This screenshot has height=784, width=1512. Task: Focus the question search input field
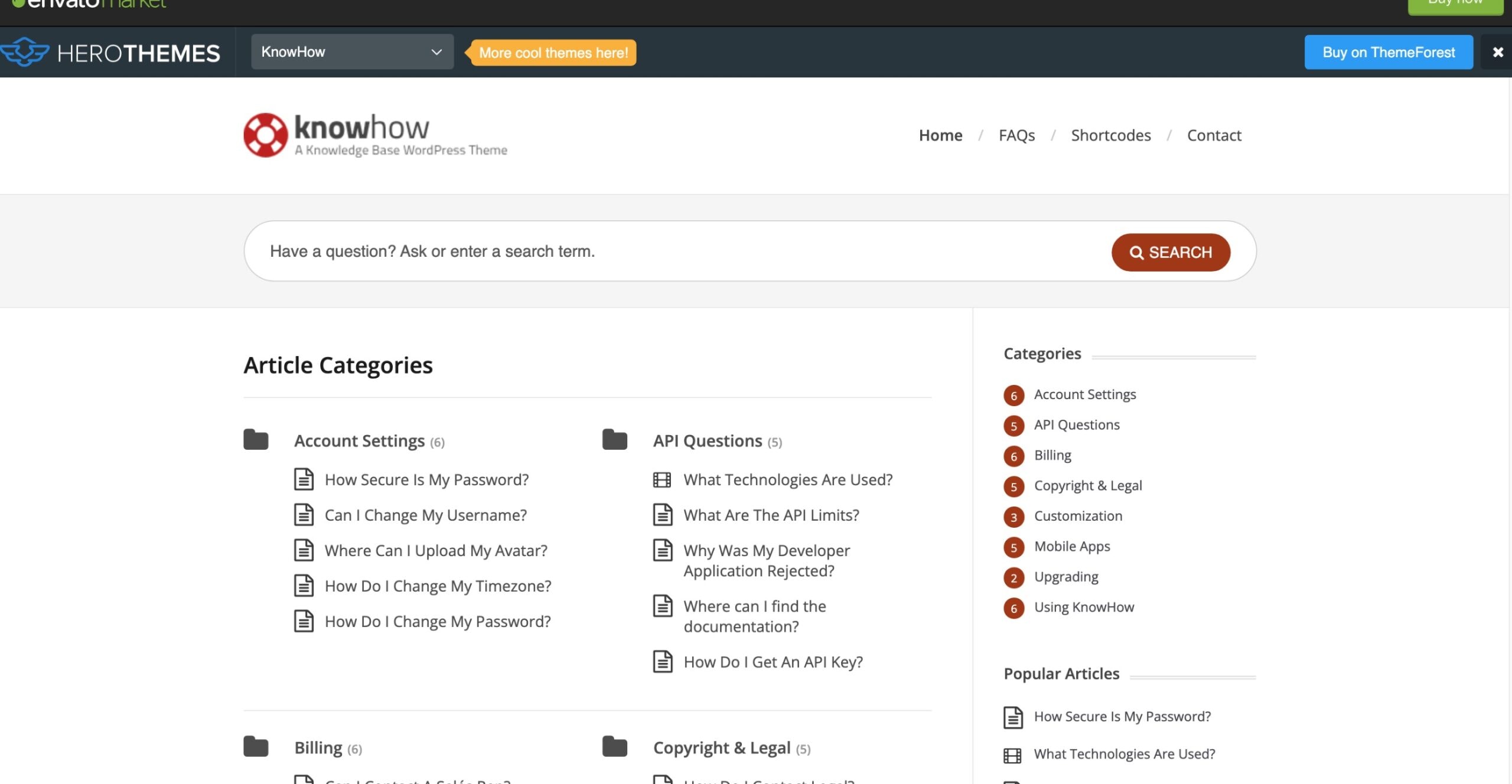(x=673, y=251)
